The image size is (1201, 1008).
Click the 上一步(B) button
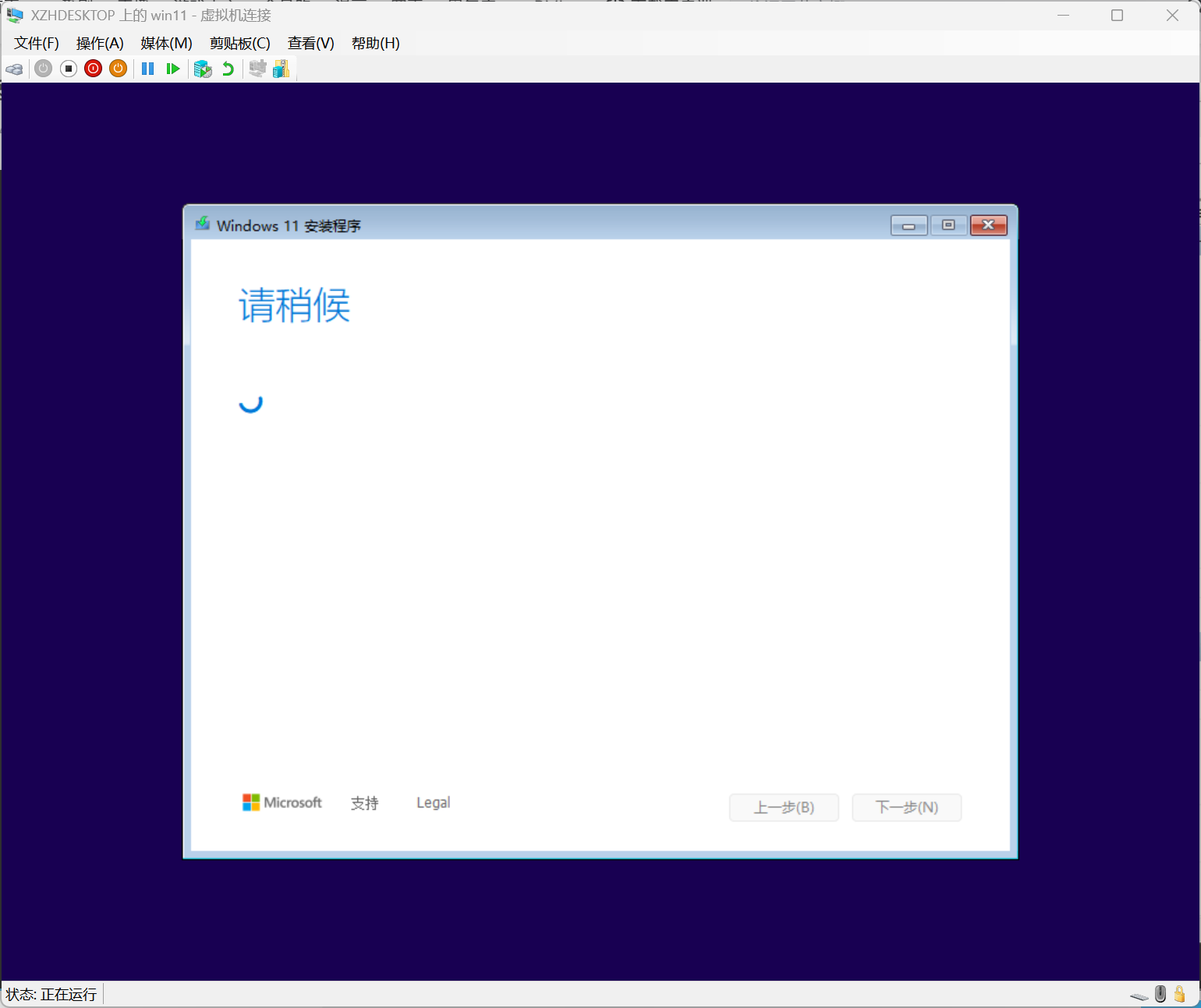pyautogui.click(x=784, y=808)
